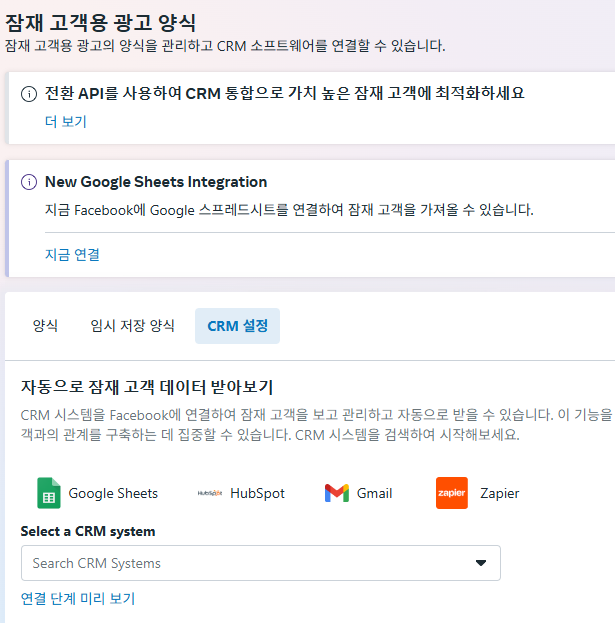Click the info icon beside Google Sheets Integration
This screenshot has width=615, height=623.
tap(29, 182)
